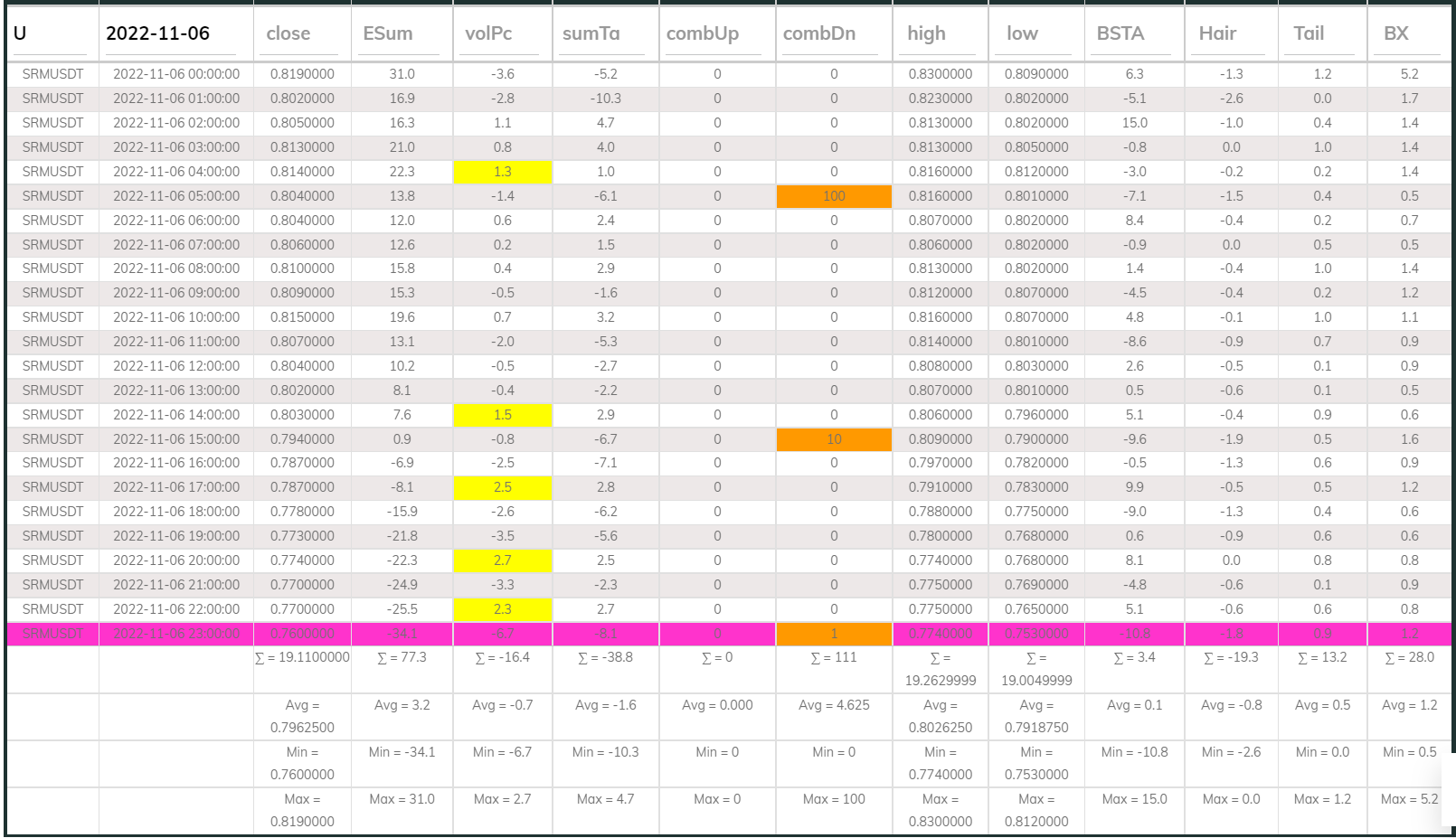
Task: Click the ESum cell showing Min = -34.1
Action: point(400,751)
